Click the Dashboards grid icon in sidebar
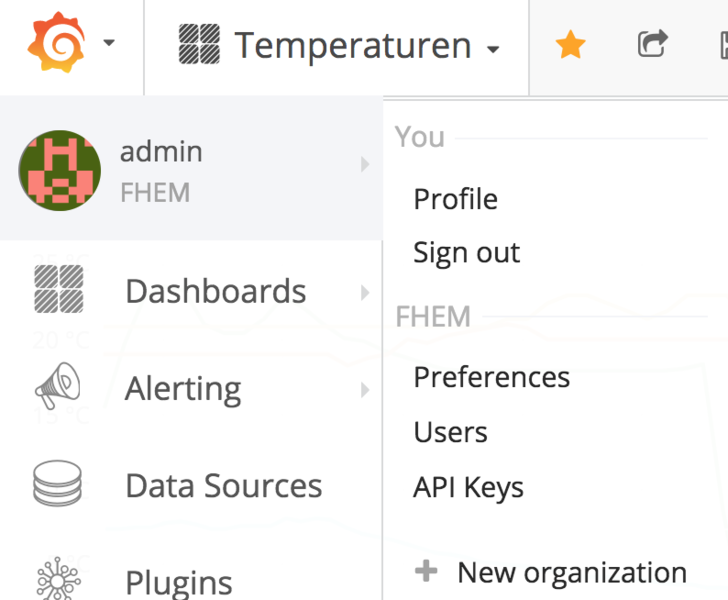The height and width of the screenshot is (600, 728). pos(58,289)
